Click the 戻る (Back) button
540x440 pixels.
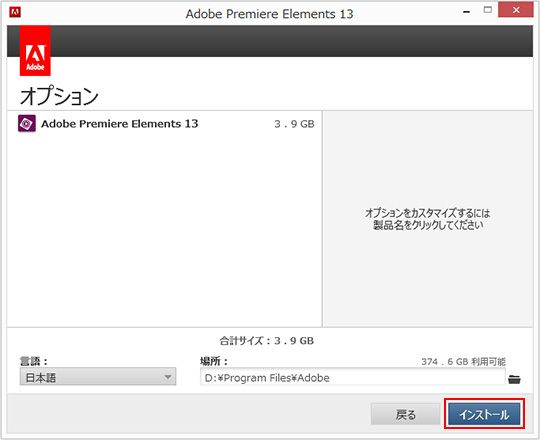405,414
